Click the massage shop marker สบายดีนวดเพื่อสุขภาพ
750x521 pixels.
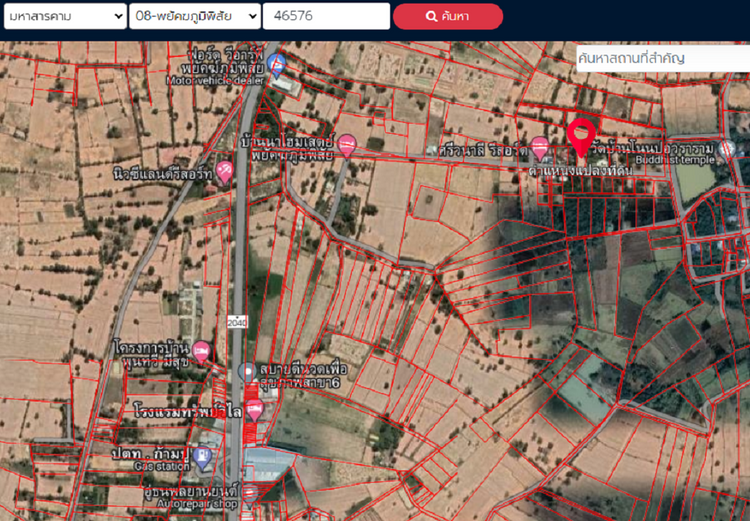point(248,372)
